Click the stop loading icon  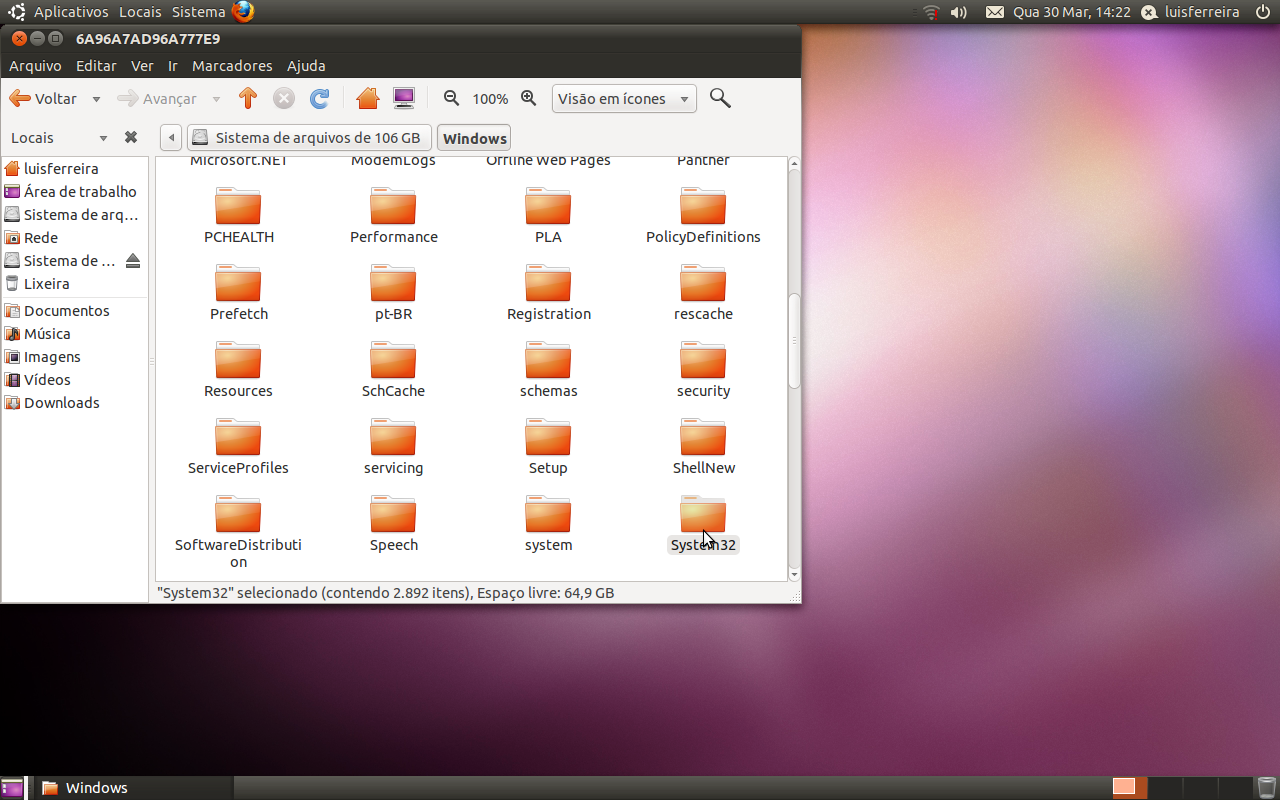click(284, 98)
